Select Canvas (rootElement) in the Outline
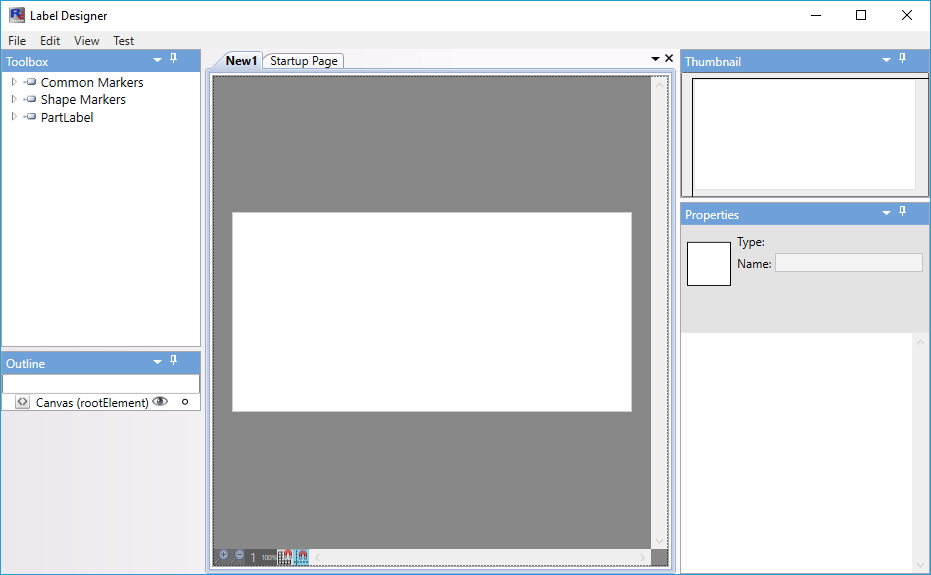Viewport: 931px width, 575px height. tap(92, 403)
